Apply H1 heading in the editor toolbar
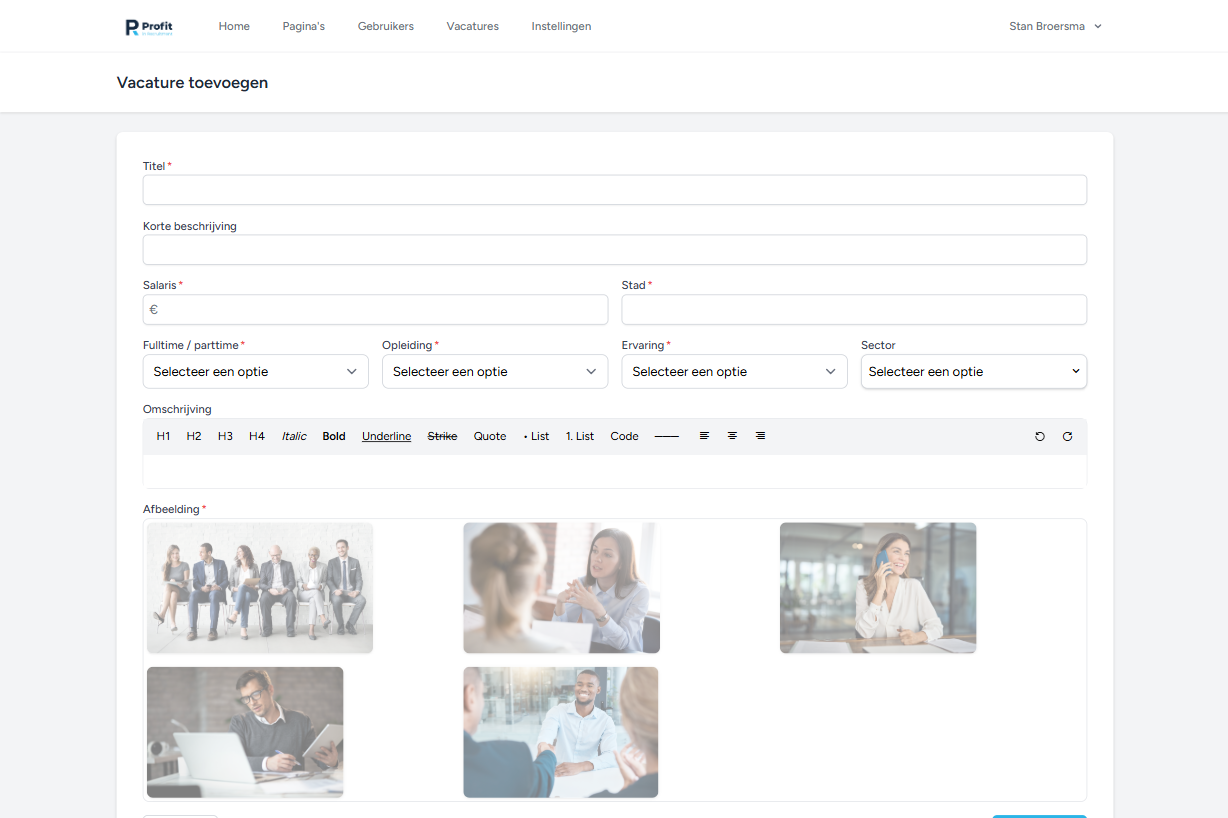1228x818 pixels. coord(163,437)
